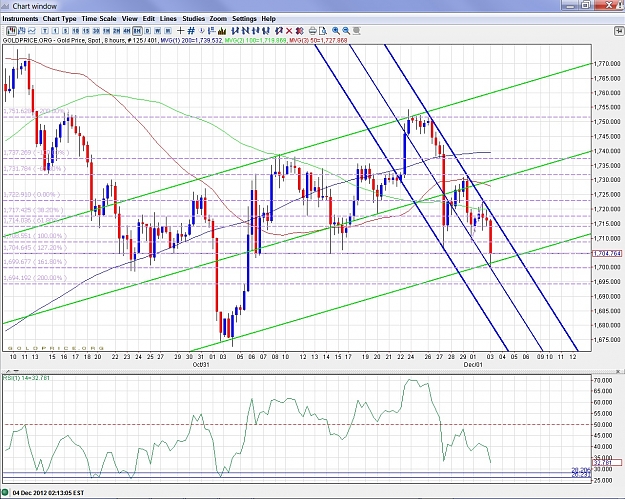The image size is (625, 499).
Task: Open the Time Scale menu
Action: 99,19
